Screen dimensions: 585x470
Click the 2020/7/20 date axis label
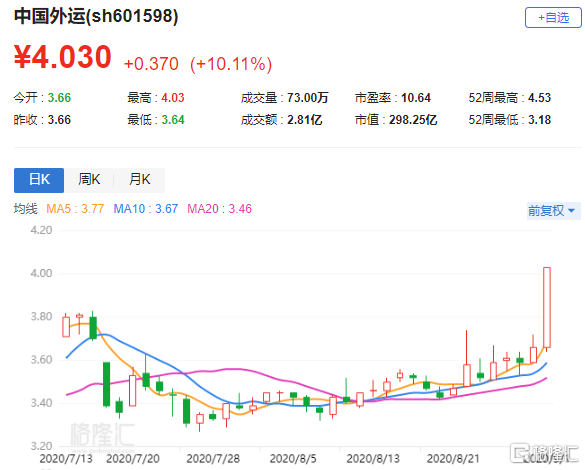pos(132,458)
